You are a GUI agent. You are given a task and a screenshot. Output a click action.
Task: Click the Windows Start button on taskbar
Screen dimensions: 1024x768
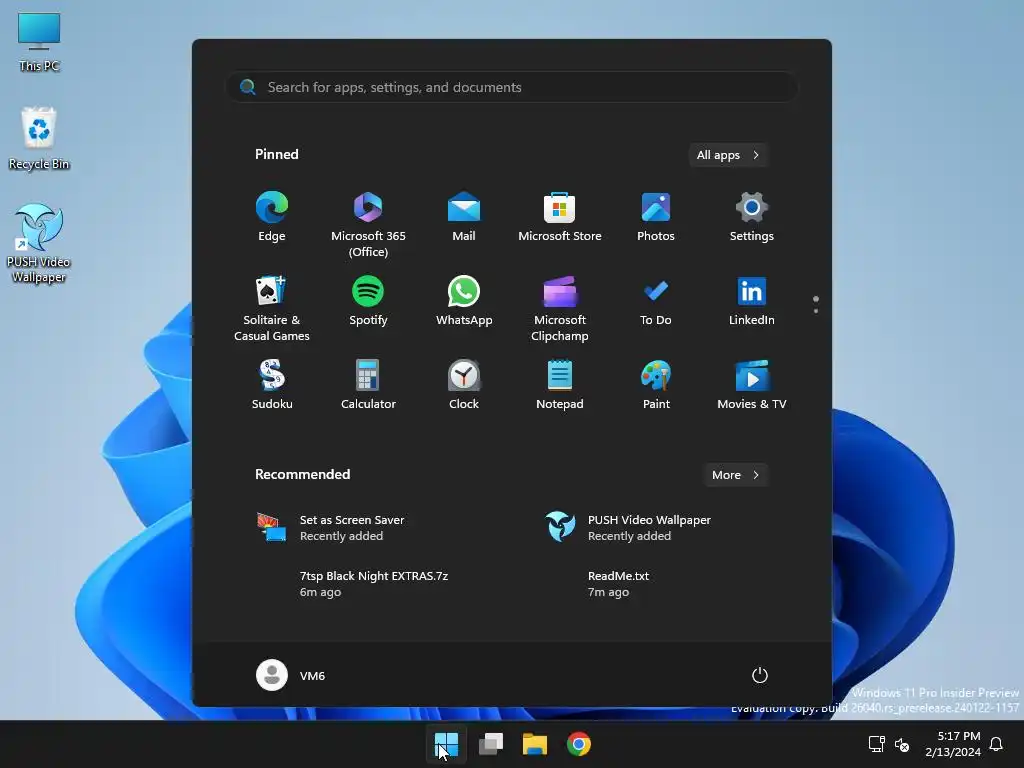(447, 744)
